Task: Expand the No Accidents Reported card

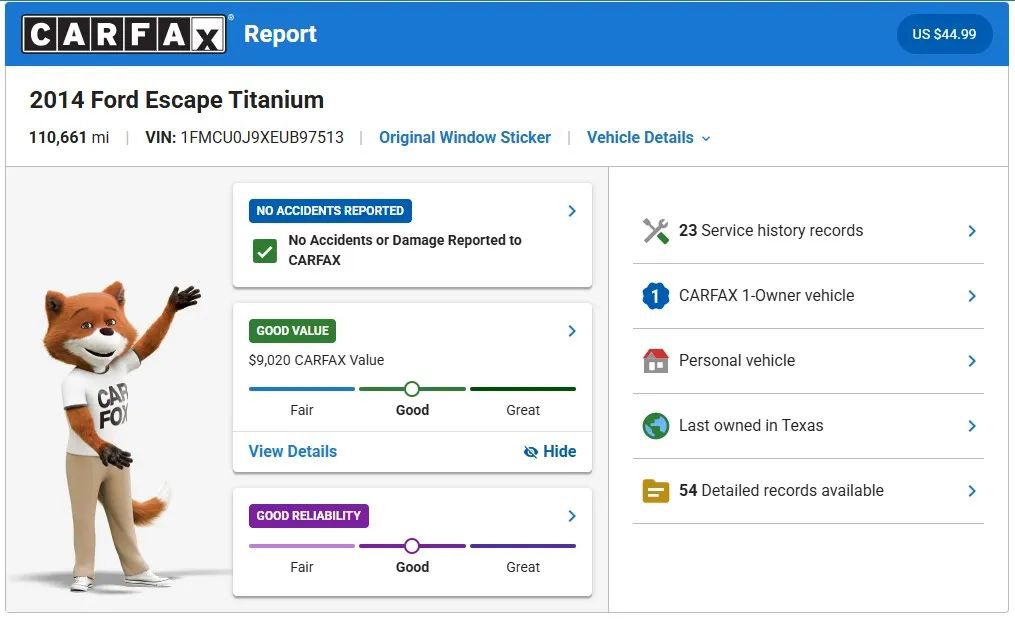Action: [x=571, y=211]
